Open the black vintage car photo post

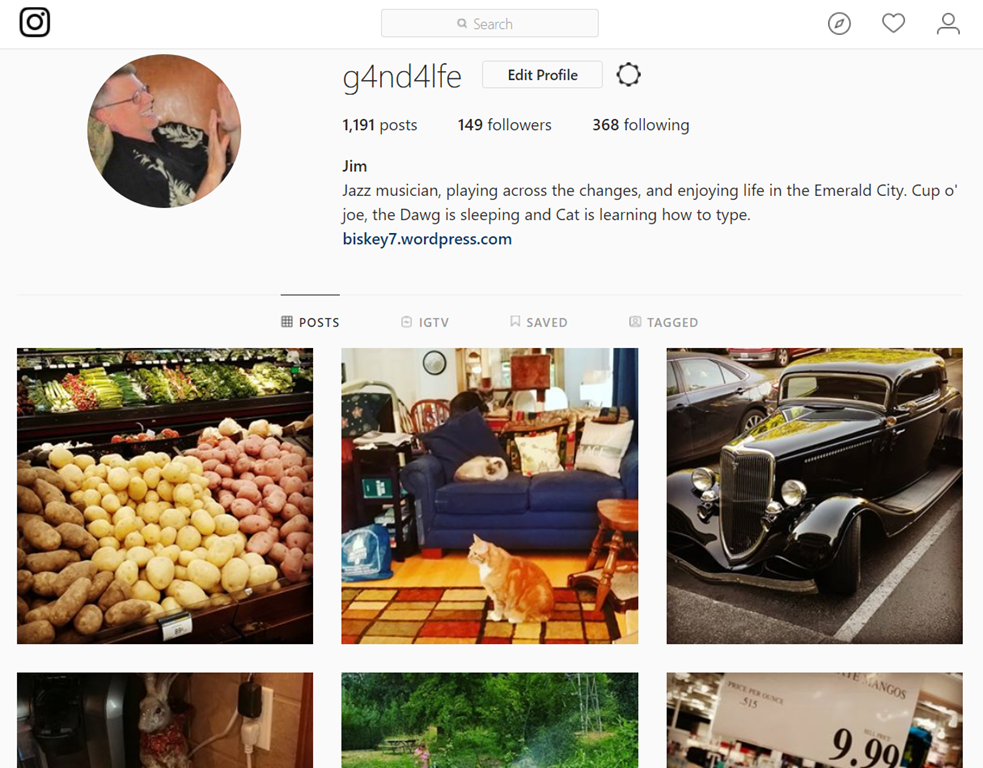click(x=814, y=496)
